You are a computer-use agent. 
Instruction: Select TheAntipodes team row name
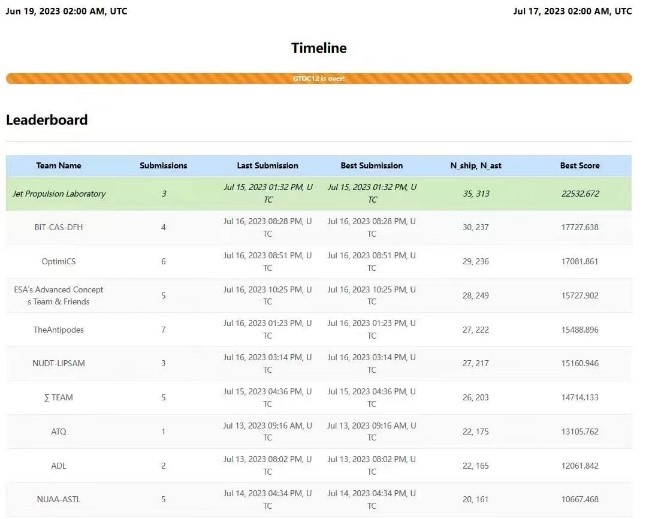(58, 329)
